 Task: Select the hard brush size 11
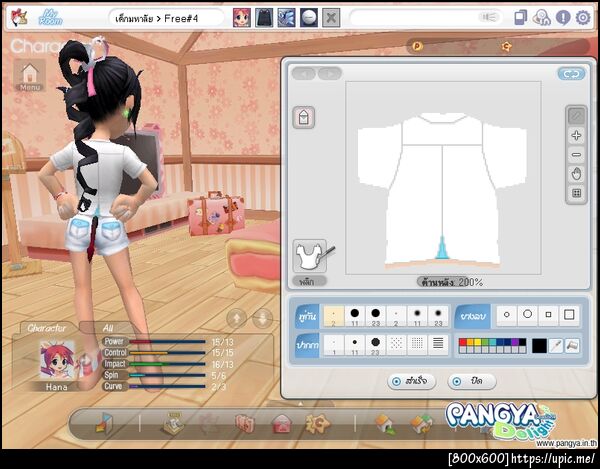coord(355,316)
